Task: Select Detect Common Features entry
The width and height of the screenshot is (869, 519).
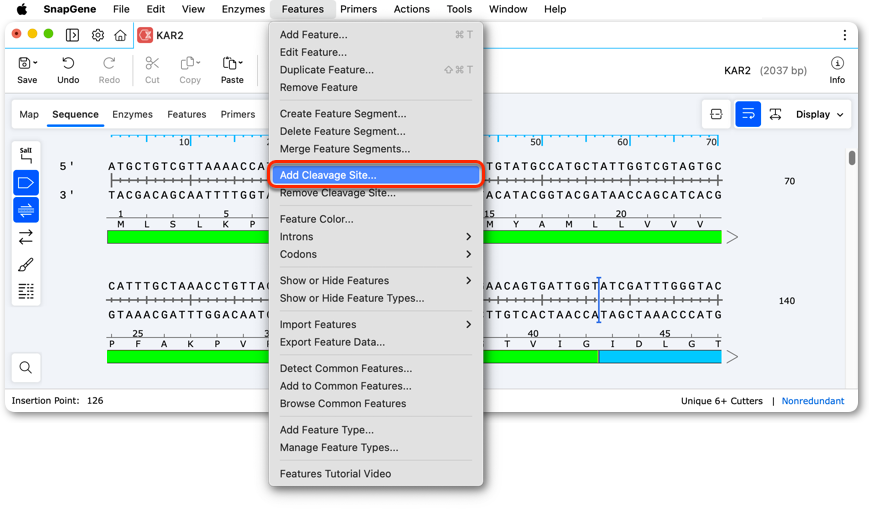Action: pyautogui.click(x=376, y=368)
